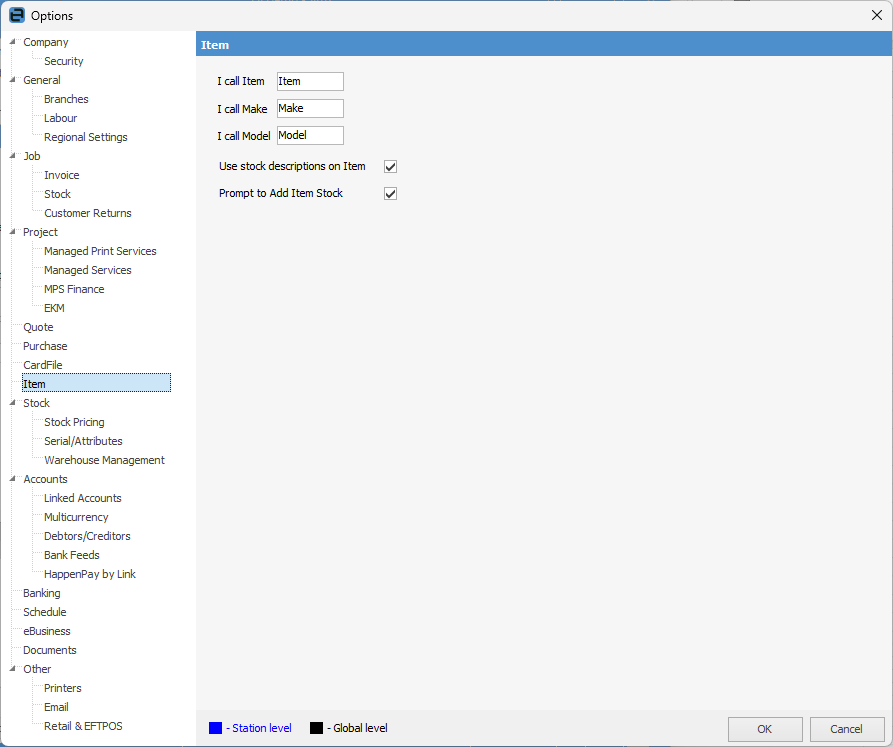
Task: Open Stock under the Job node
Action: tap(58, 194)
